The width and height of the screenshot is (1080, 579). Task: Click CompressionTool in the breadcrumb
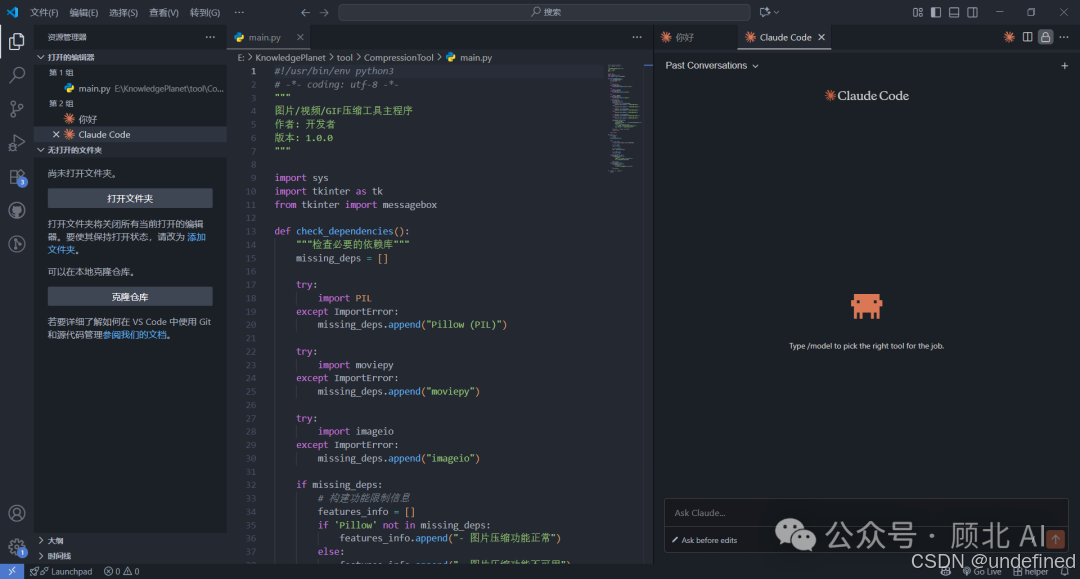pos(399,58)
